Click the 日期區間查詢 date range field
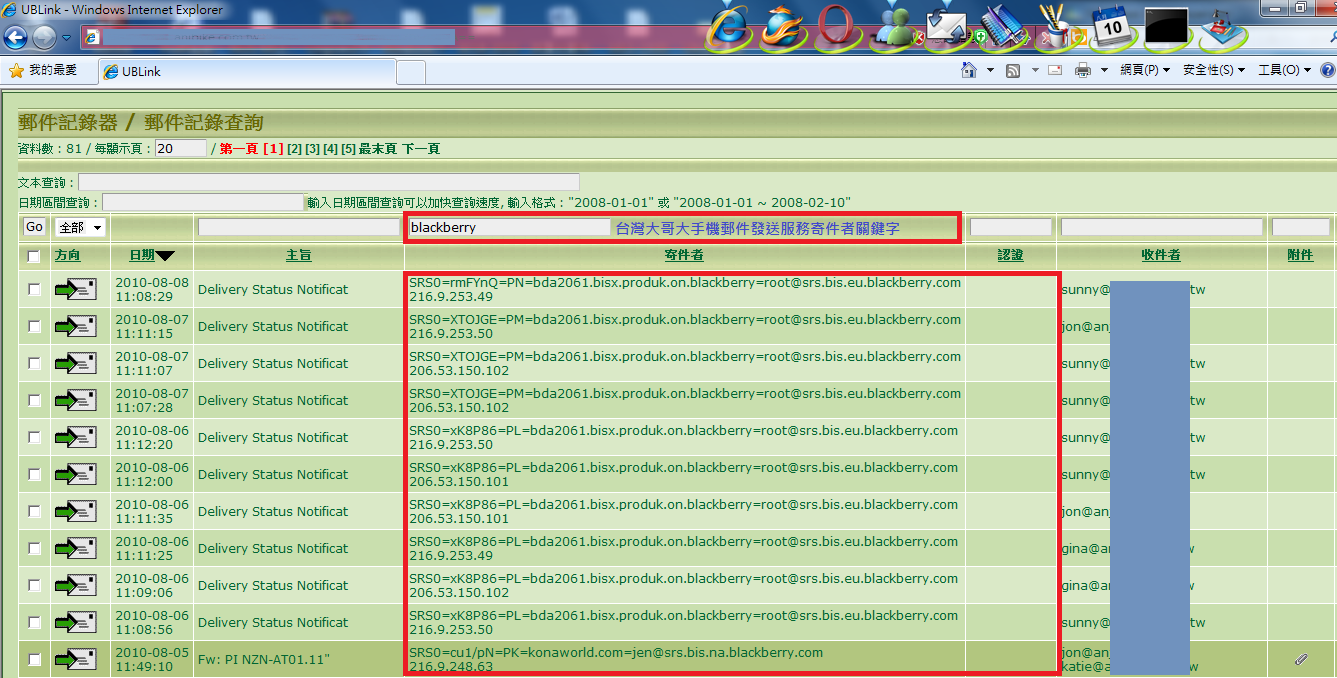Image resolution: width=1337 pixels, height=678 pixels. (203, 202)
